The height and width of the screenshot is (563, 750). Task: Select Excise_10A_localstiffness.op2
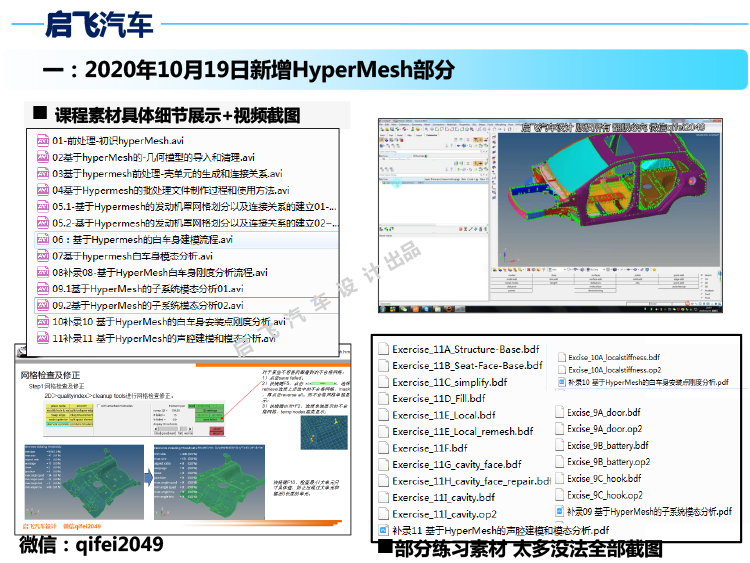click(615, 370)
